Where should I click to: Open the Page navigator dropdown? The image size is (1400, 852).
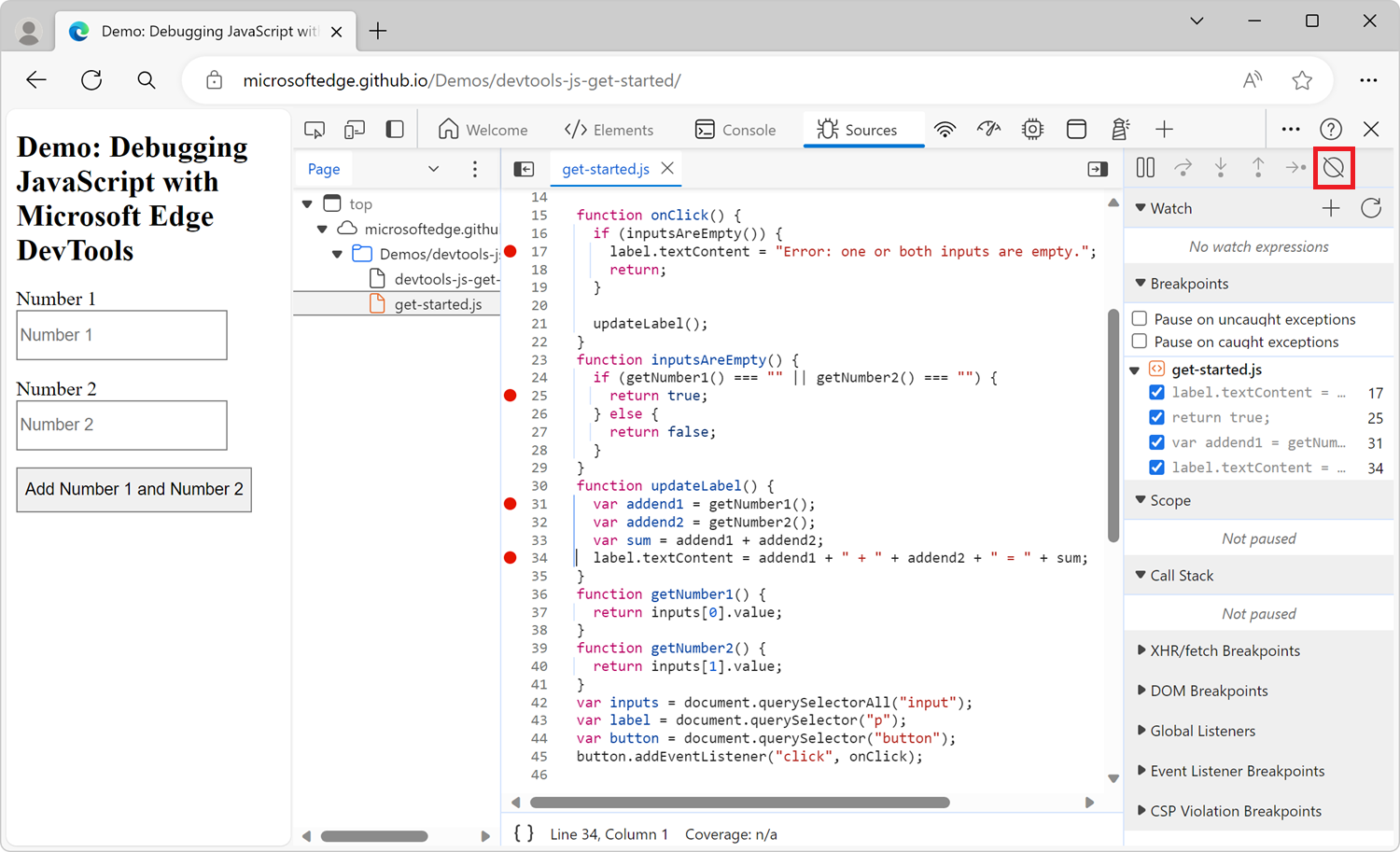coord(433,169)
